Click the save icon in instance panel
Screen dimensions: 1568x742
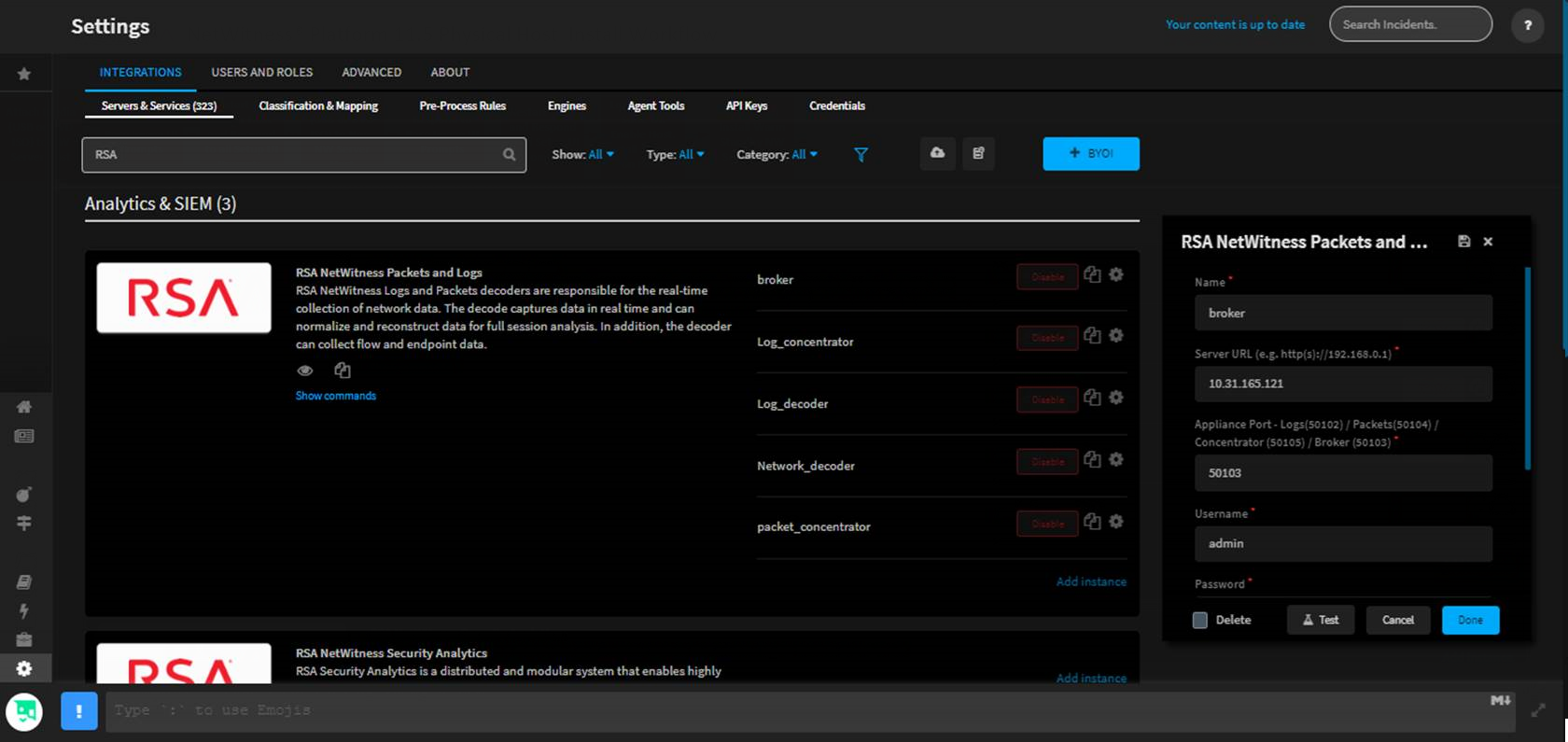coord(1463,242)
